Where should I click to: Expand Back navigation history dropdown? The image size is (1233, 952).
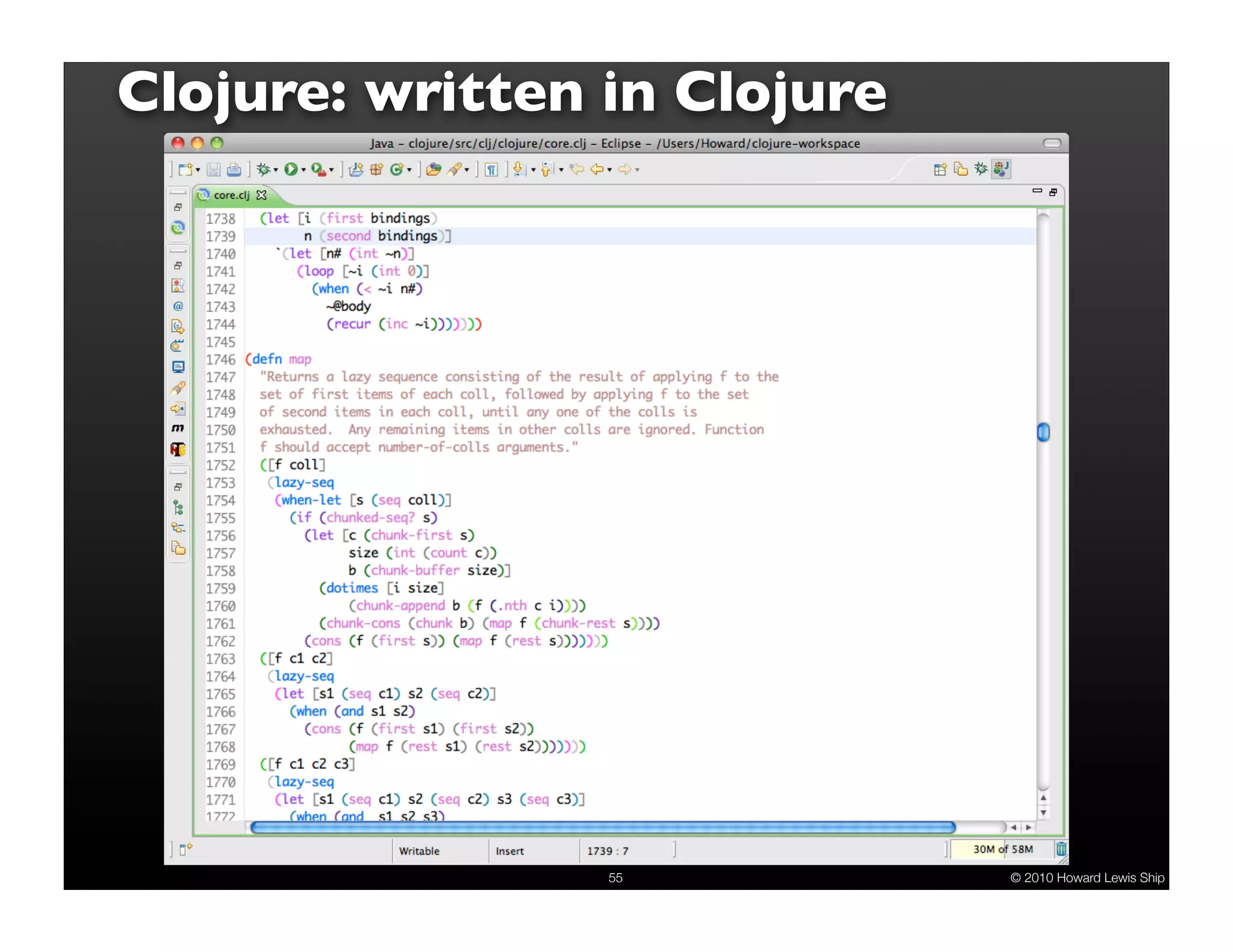pos(610,170)
